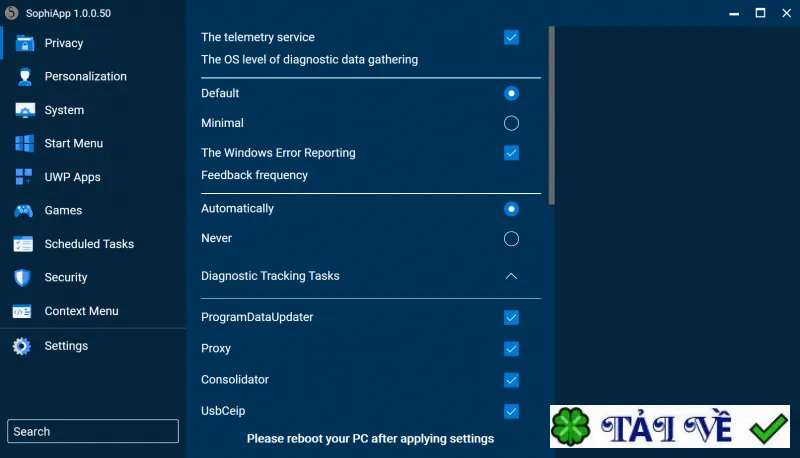800x458 pixels.
Task: Minimize the SophiApp window
Action: tap(734, 13)
